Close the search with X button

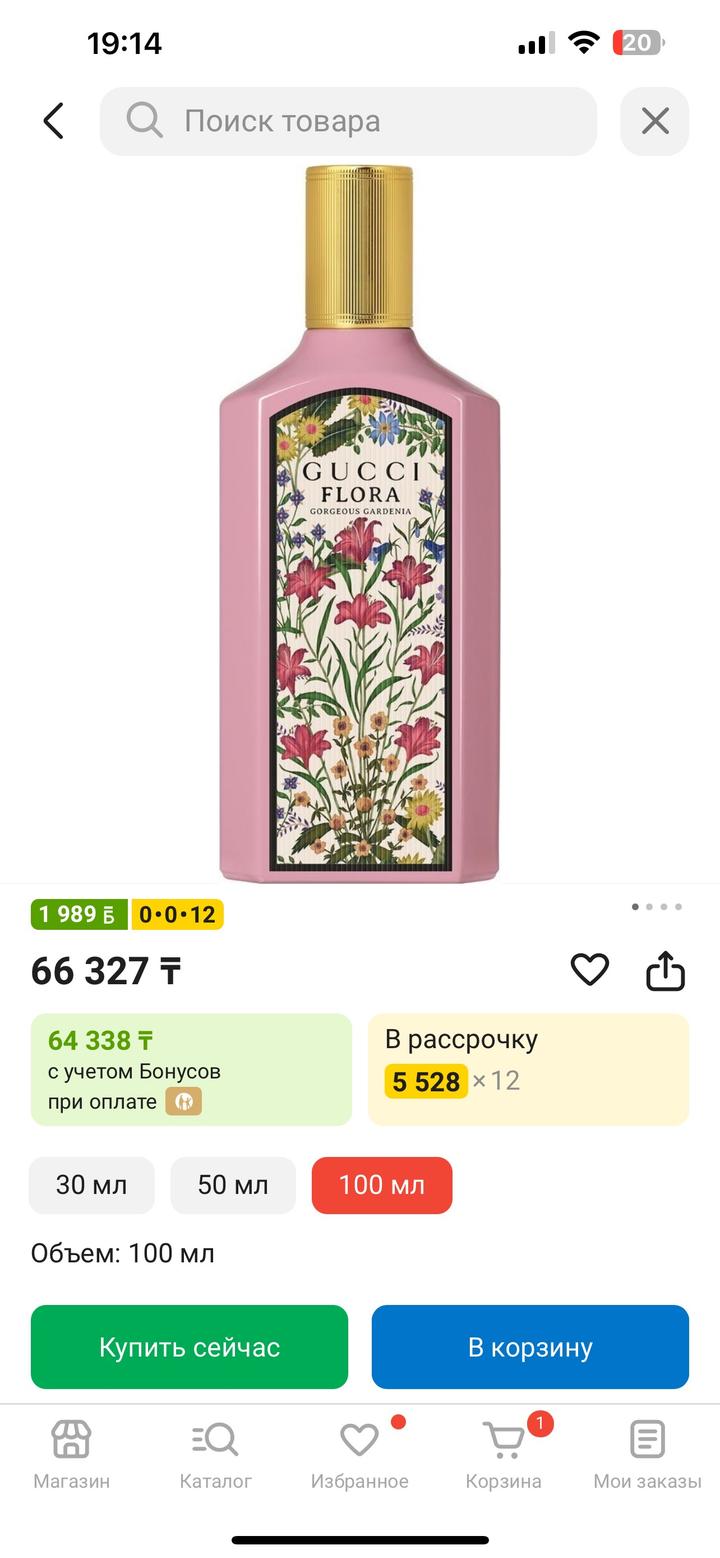(x=655, y=121)
